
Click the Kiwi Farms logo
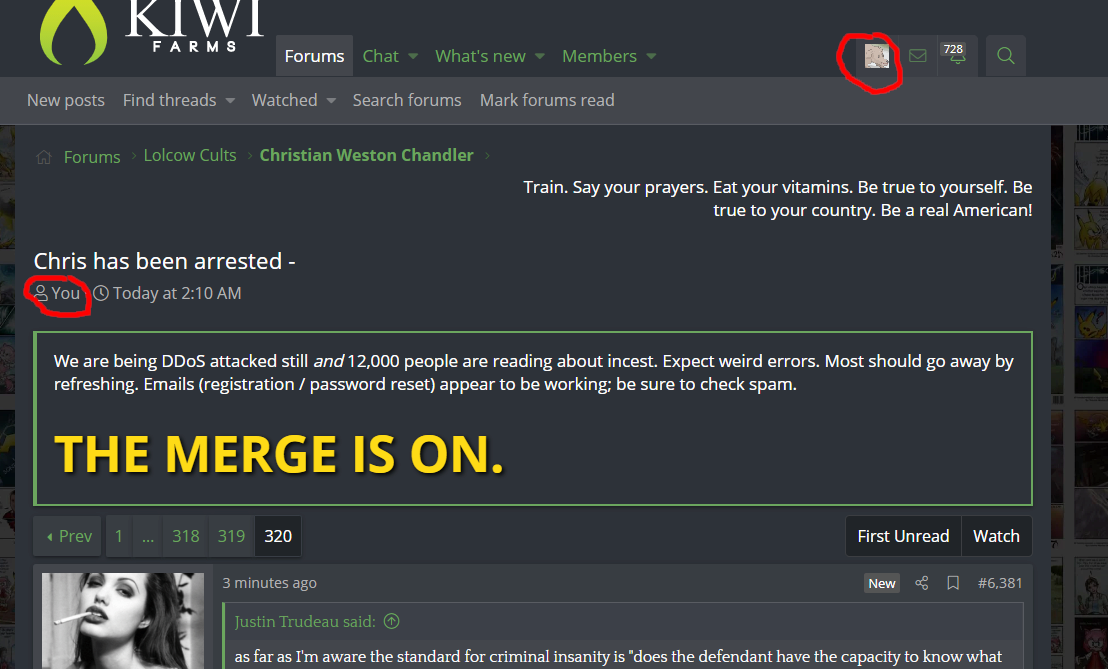152,30
